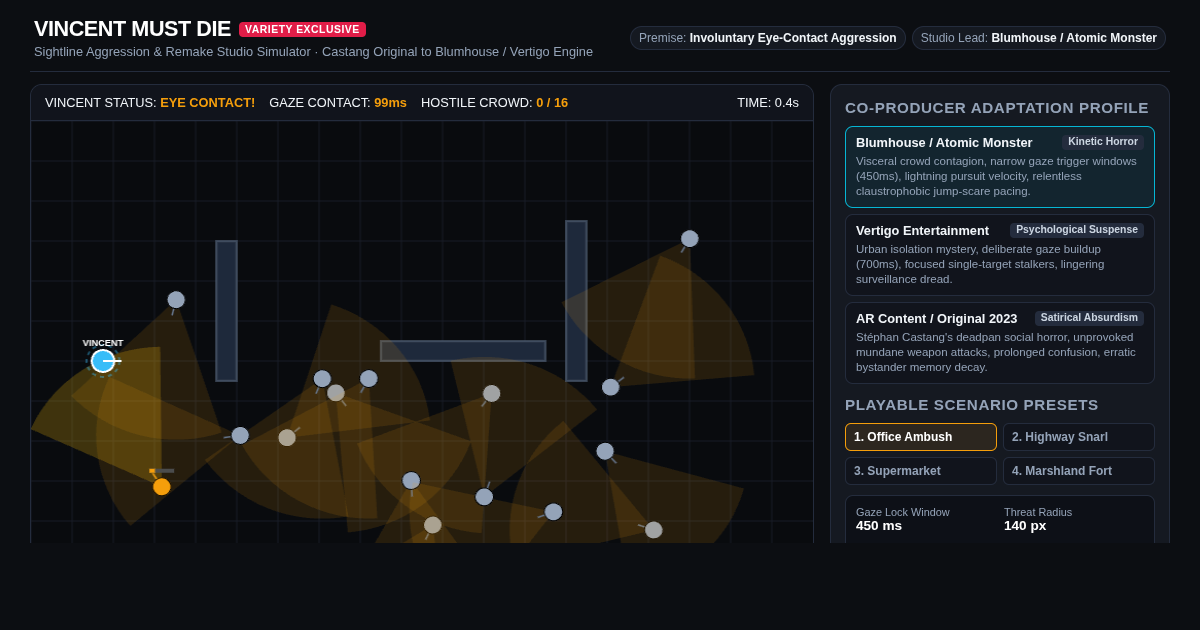Click the Sightline Aggression subtitle text
The image size is (1200, 630).
point(313,52)
